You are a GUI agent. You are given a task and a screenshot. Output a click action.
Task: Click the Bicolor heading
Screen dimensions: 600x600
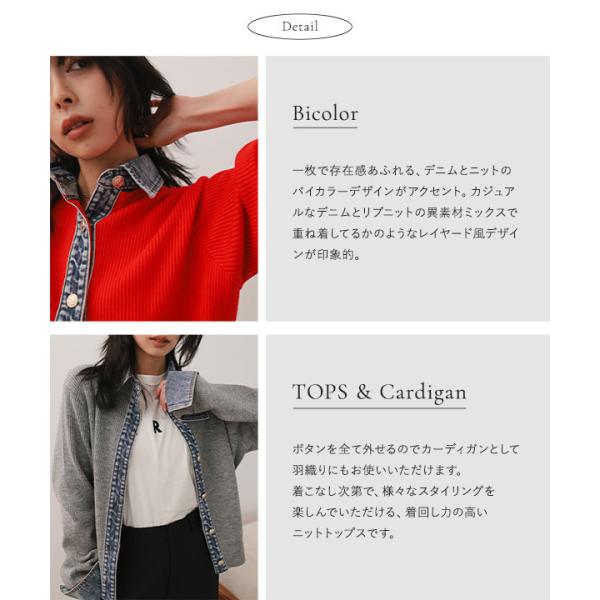tap(325, 113)
